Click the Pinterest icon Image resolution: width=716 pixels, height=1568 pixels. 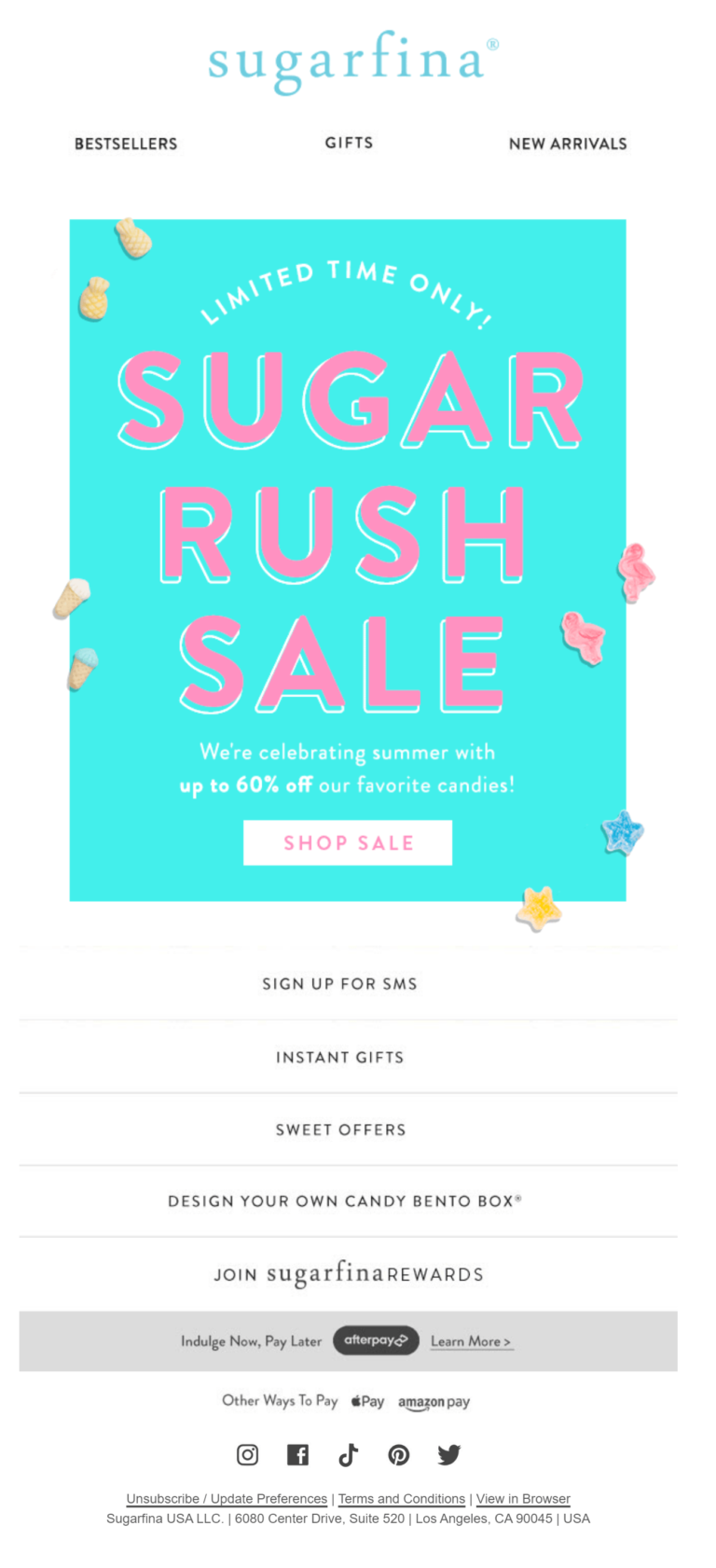398,1454
